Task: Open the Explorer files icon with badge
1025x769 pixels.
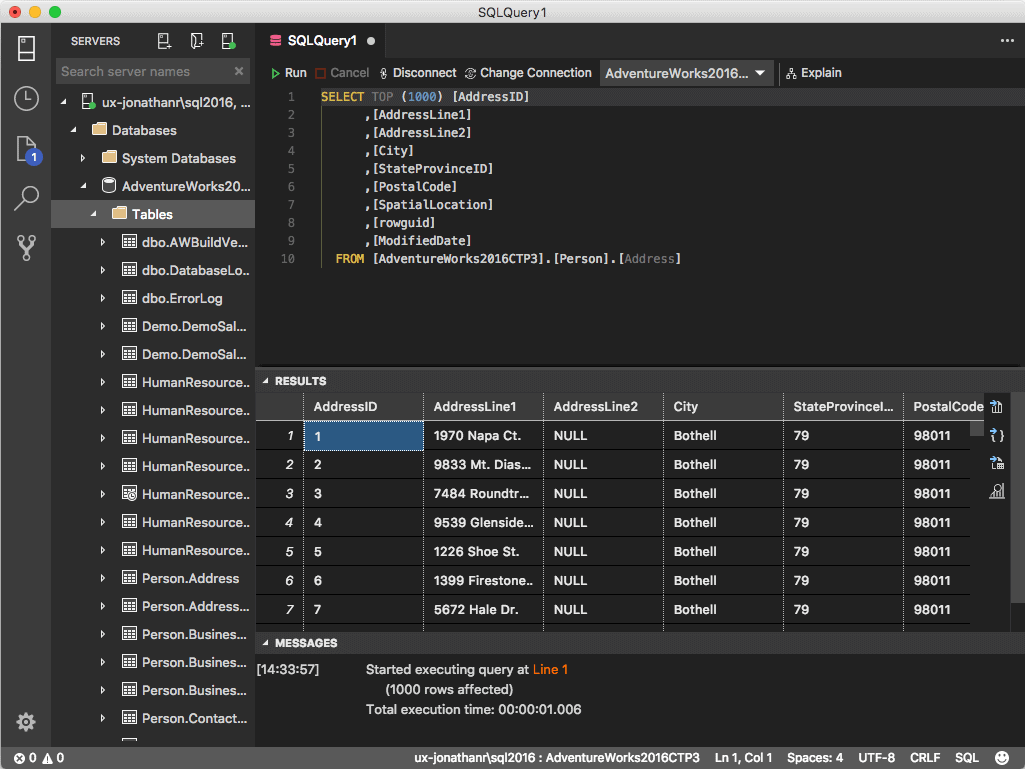Action: click(27, 150)
